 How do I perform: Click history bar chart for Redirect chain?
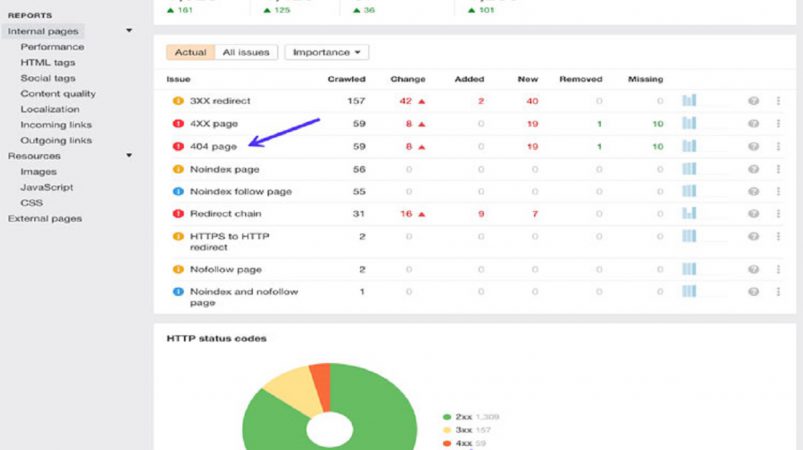tap(689, 213)
